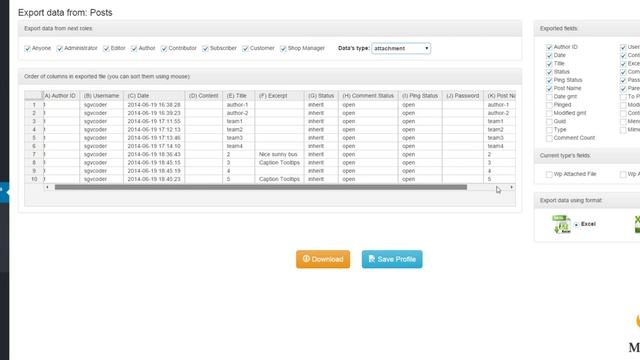The image size is (640, 360).
Task: Uncheck the Administrator role checkbox
Action: (x=60, y=49)
